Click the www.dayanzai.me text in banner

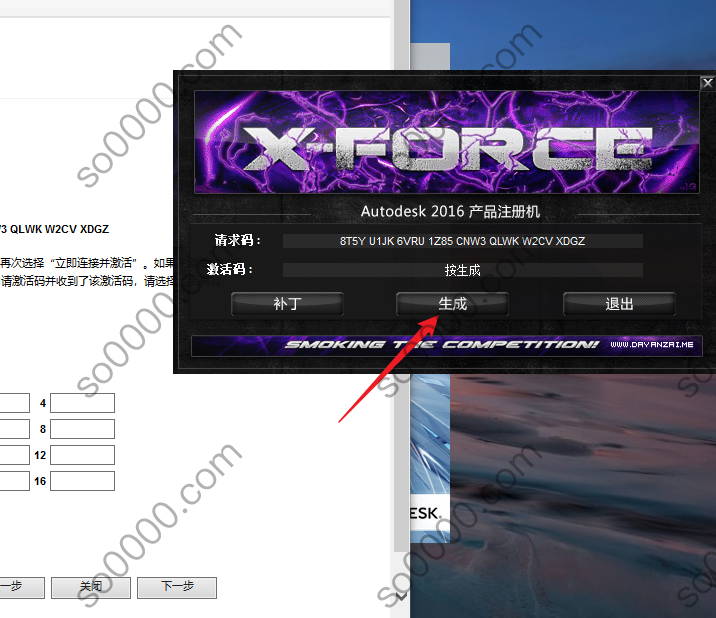[652, 344]
